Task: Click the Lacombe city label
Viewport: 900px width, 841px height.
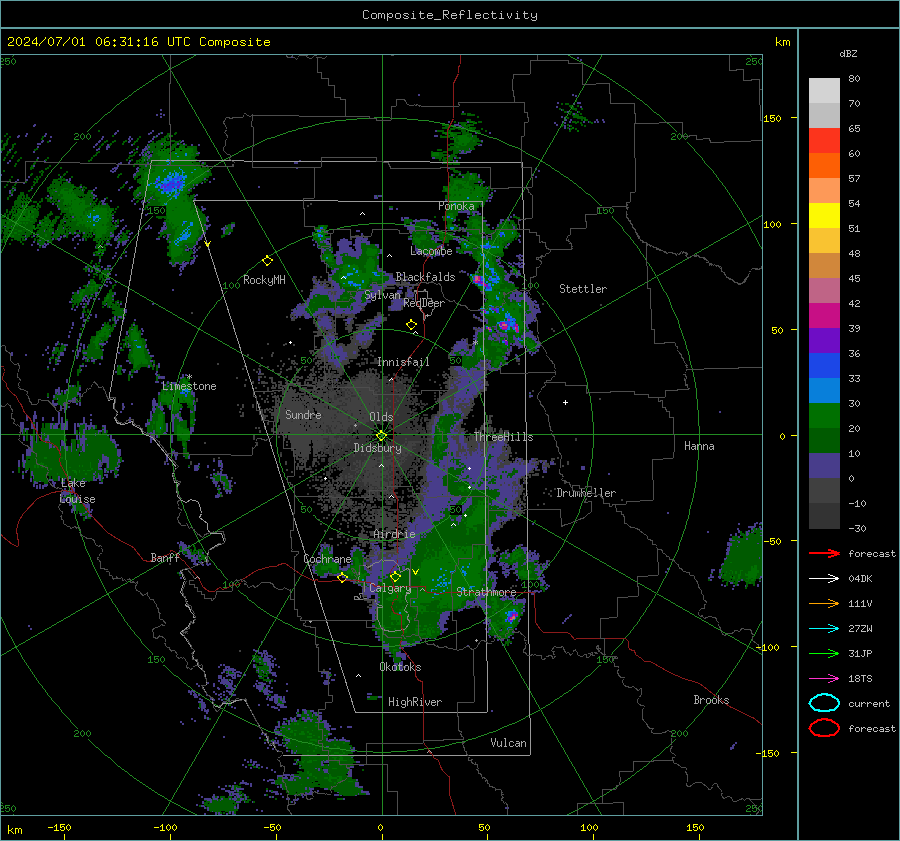Action: pos(431,251)
